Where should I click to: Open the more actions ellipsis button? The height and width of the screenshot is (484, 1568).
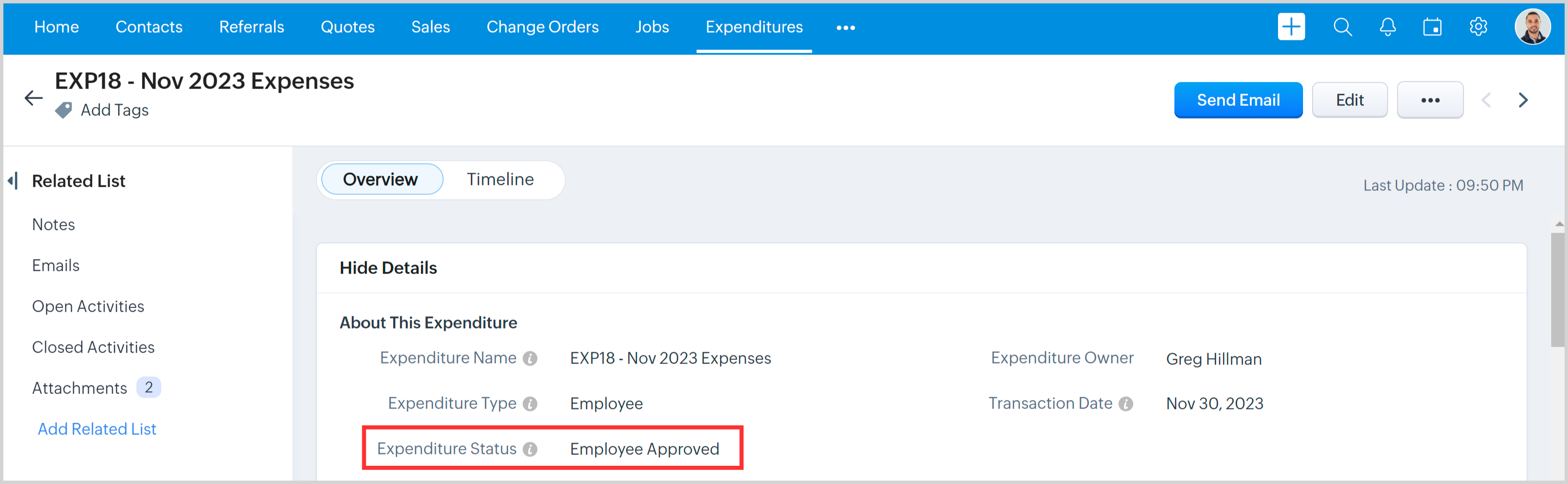coord(1430,100)
